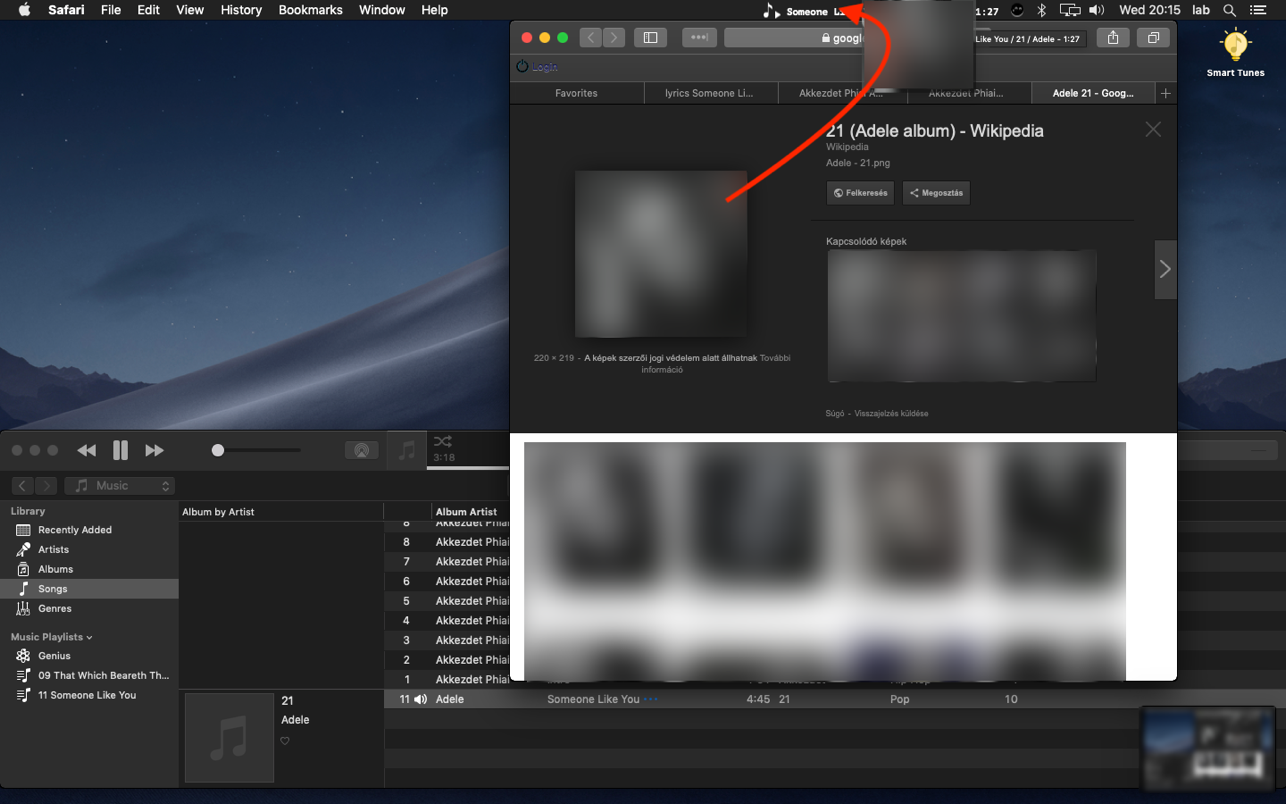Click További információ link

[717, 363]
